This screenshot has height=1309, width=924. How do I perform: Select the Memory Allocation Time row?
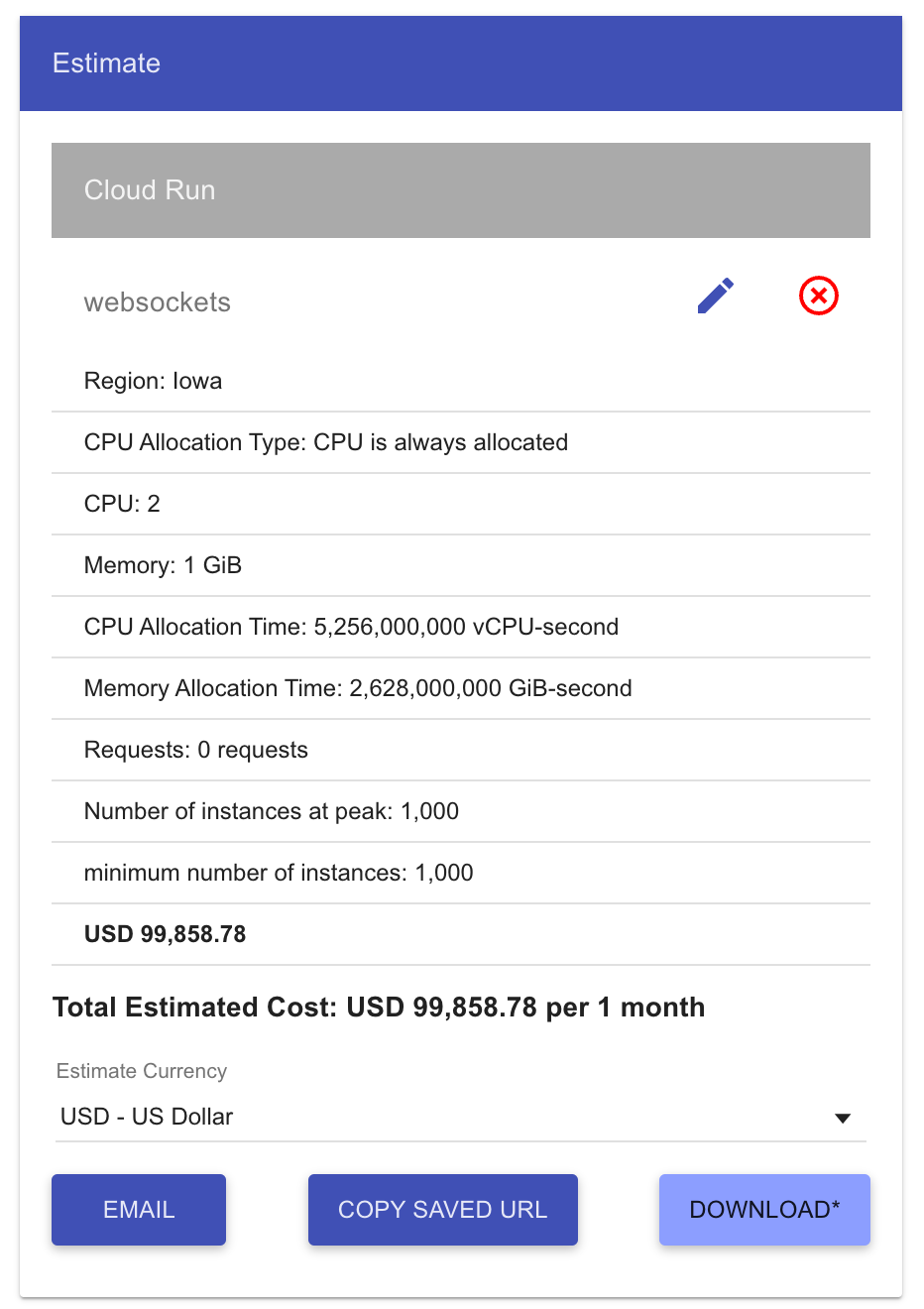(x=358, y=688)
